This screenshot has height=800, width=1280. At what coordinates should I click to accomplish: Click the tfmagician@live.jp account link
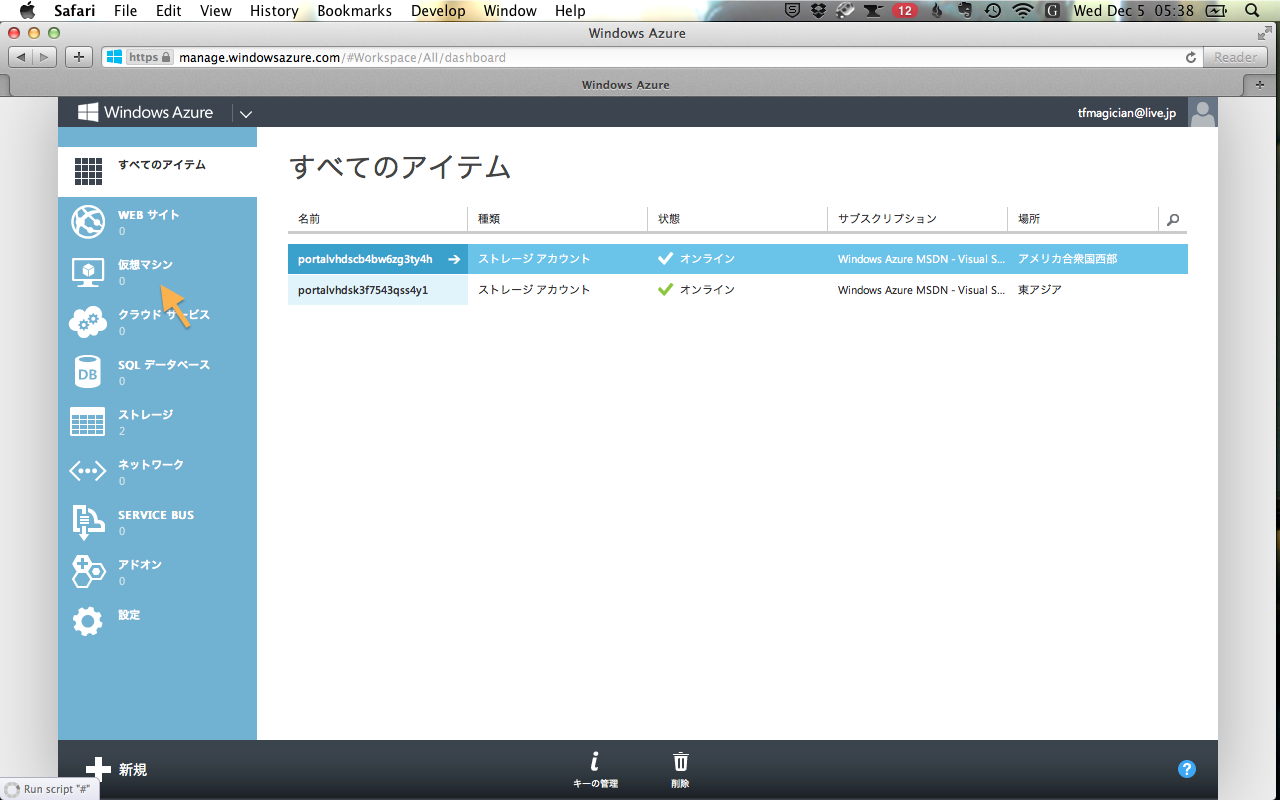[x=1126, y=113]
